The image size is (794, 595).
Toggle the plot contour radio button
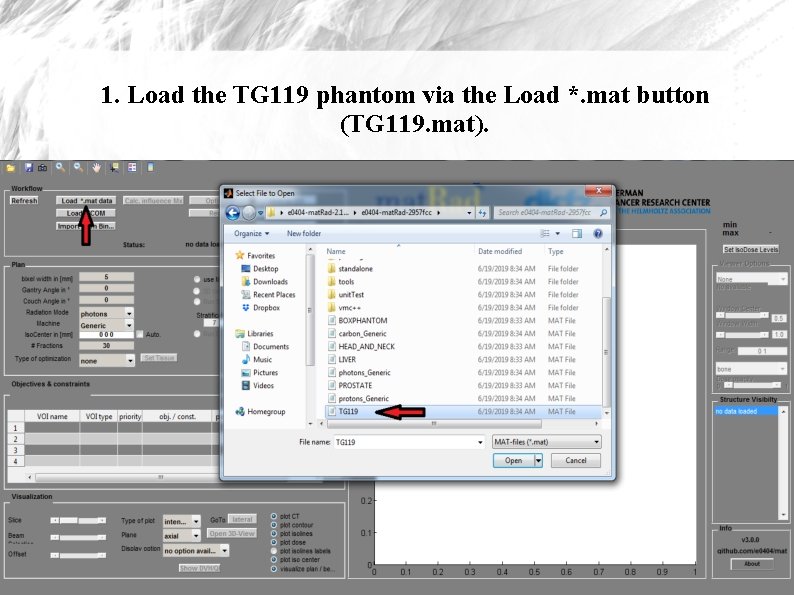pyautogui.click(x=273, y=525)
